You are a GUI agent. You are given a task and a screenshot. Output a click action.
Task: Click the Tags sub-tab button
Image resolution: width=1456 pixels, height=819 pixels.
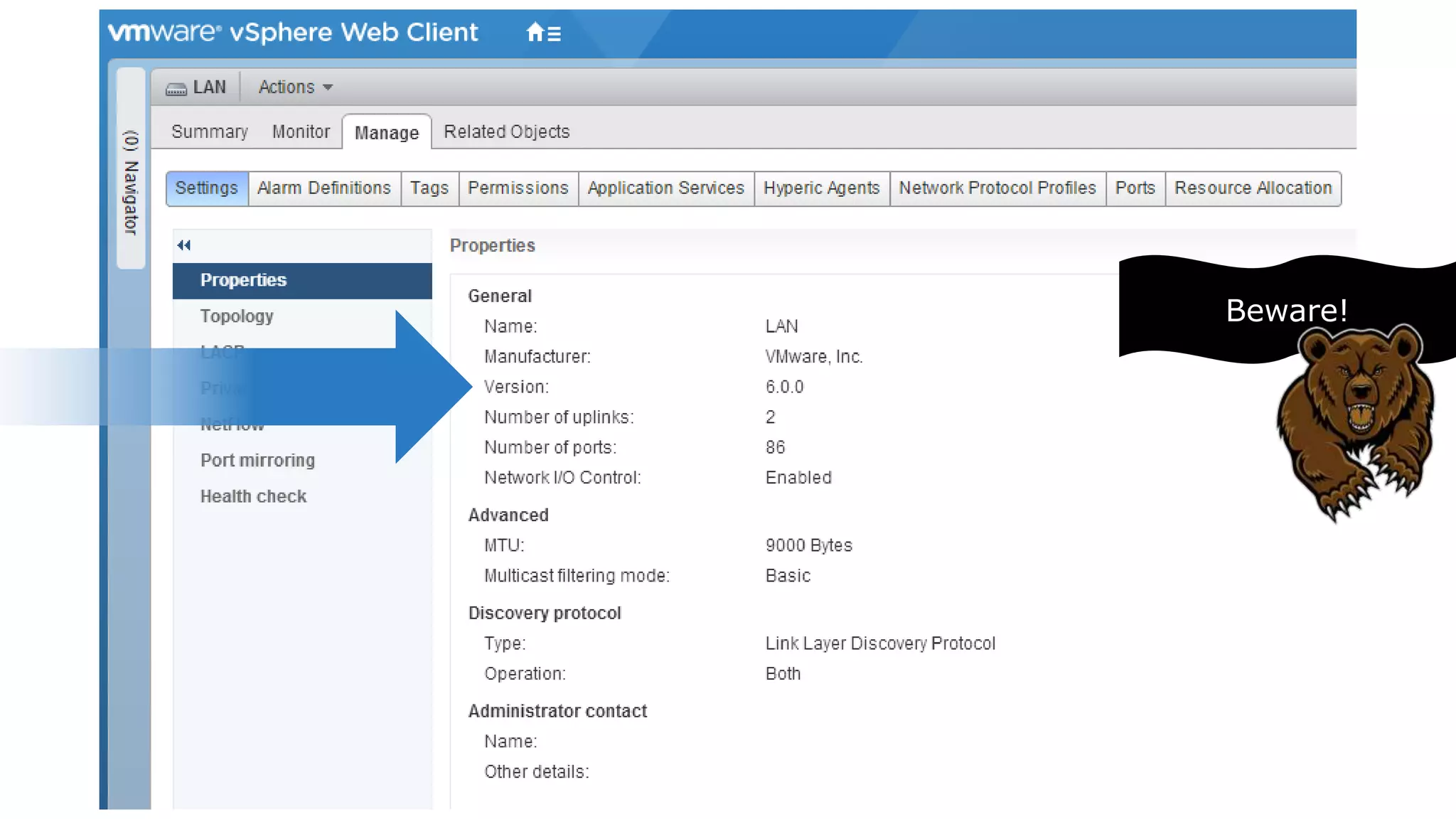(429, 188)
